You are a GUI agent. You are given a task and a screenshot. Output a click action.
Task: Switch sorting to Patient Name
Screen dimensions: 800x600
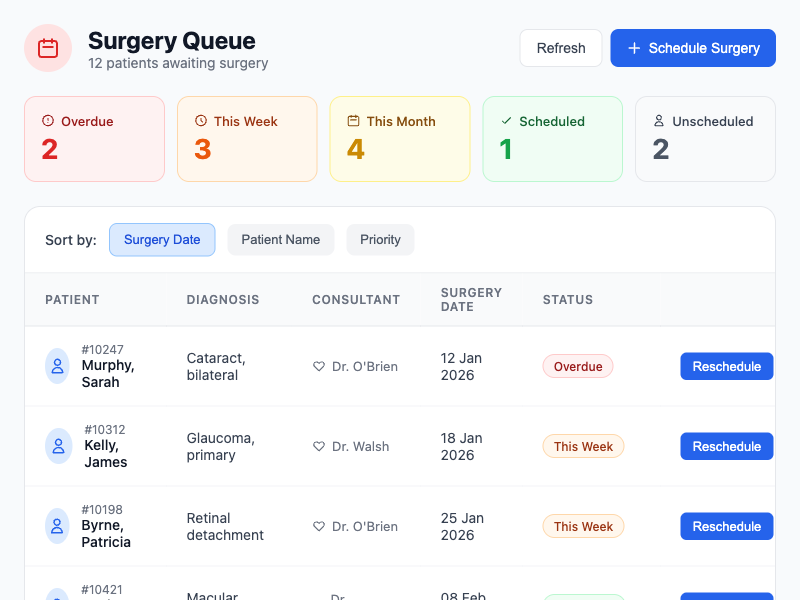280,239
